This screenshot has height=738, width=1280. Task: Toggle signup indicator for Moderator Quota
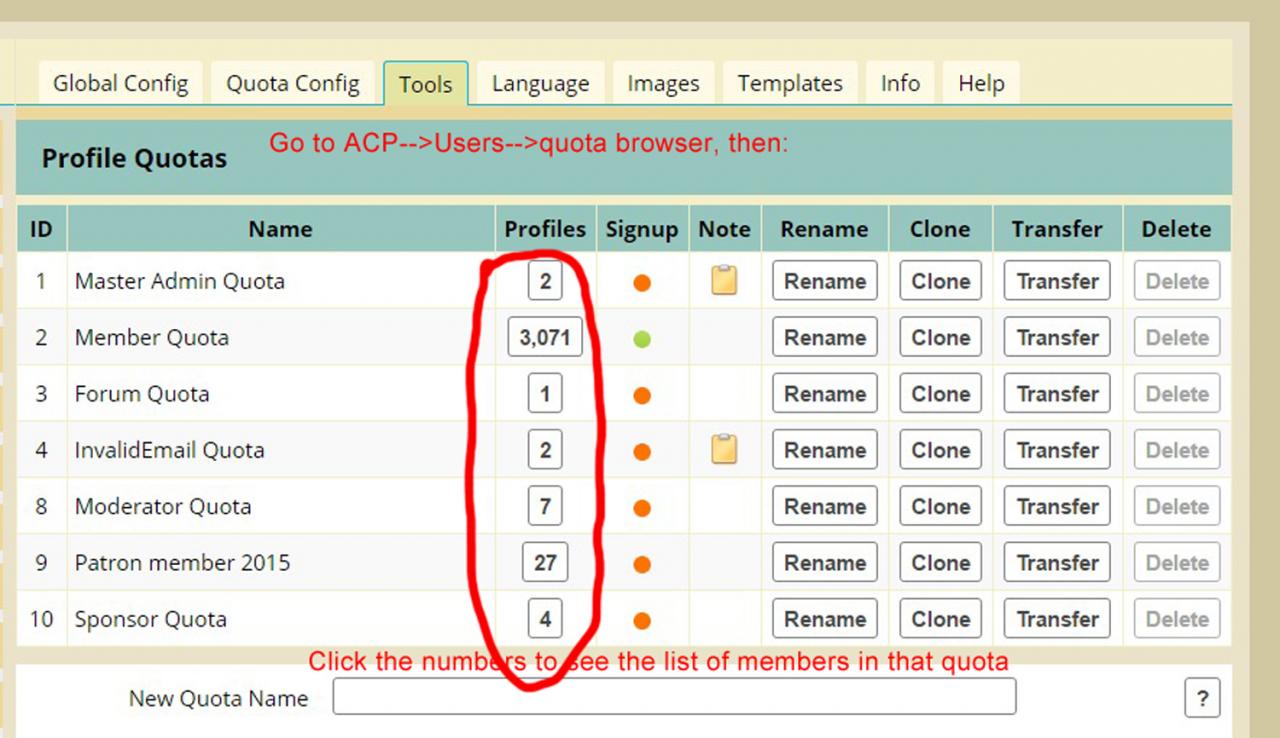[x=642, y=508]
